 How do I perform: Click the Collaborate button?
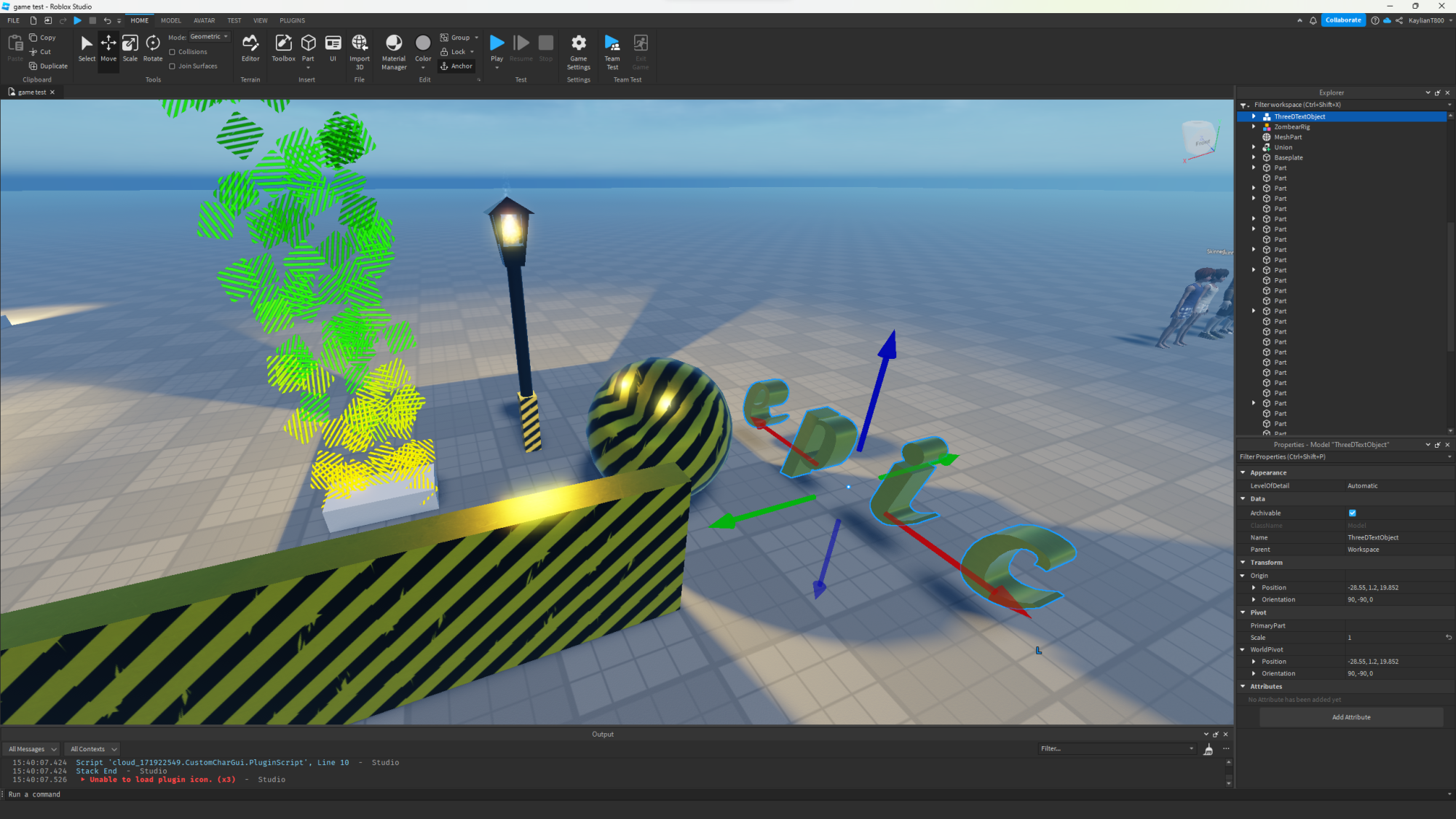coord(1343,20)
